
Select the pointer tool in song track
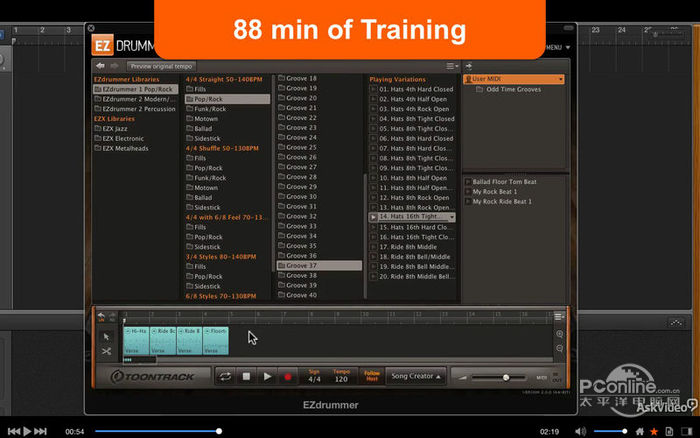click(106, 337)
